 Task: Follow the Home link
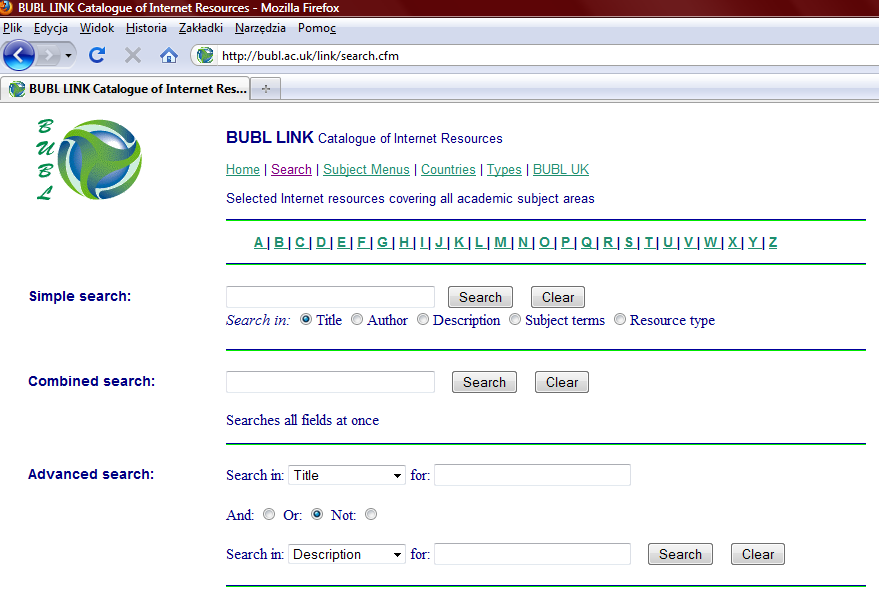(x=243, y=169)
